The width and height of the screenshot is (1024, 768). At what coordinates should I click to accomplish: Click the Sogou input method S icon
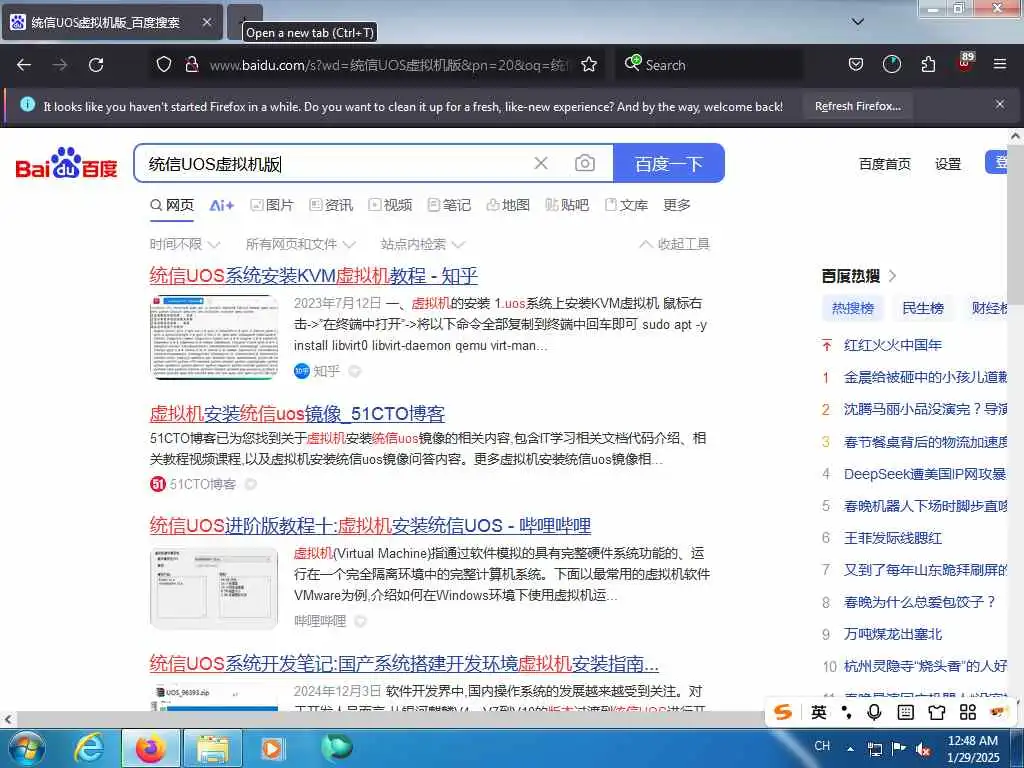pos(783,712)
